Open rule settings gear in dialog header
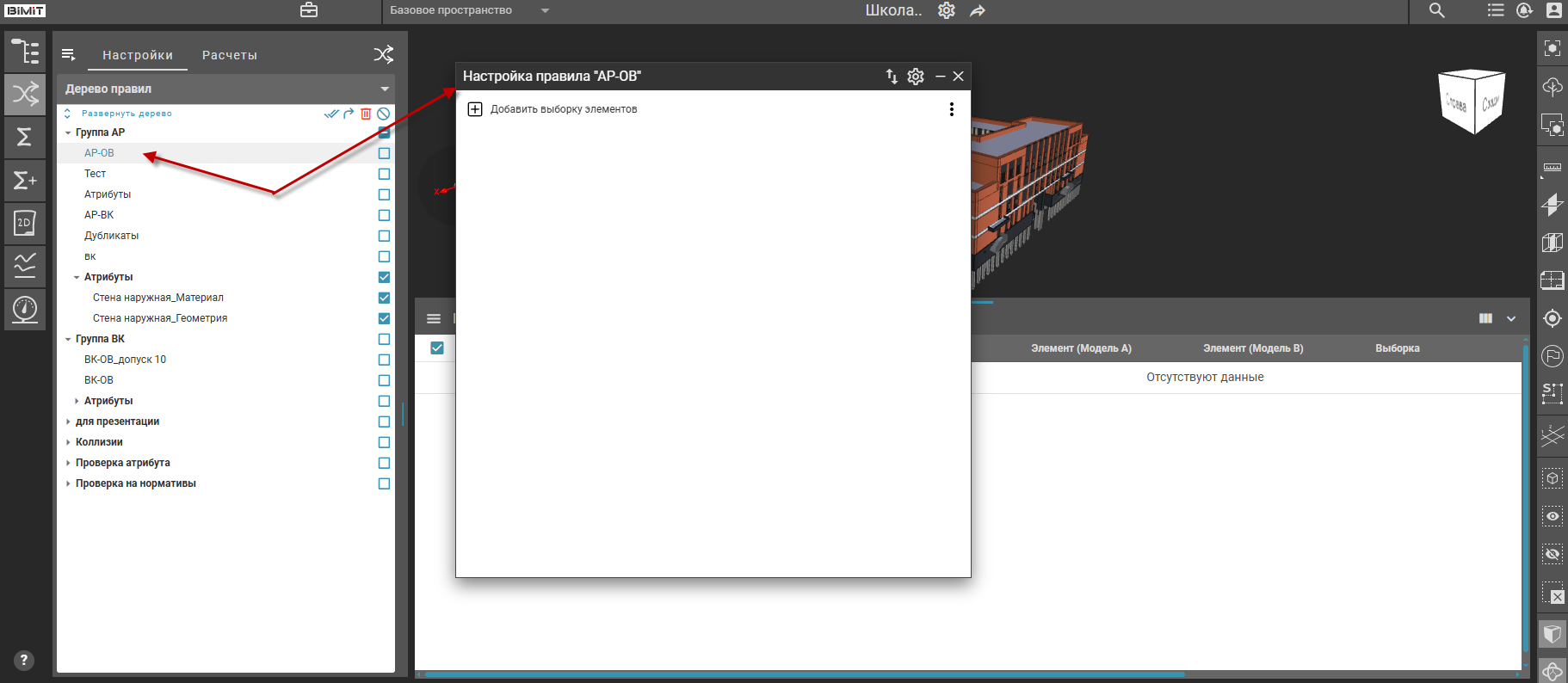 click(x=916, y=77)
